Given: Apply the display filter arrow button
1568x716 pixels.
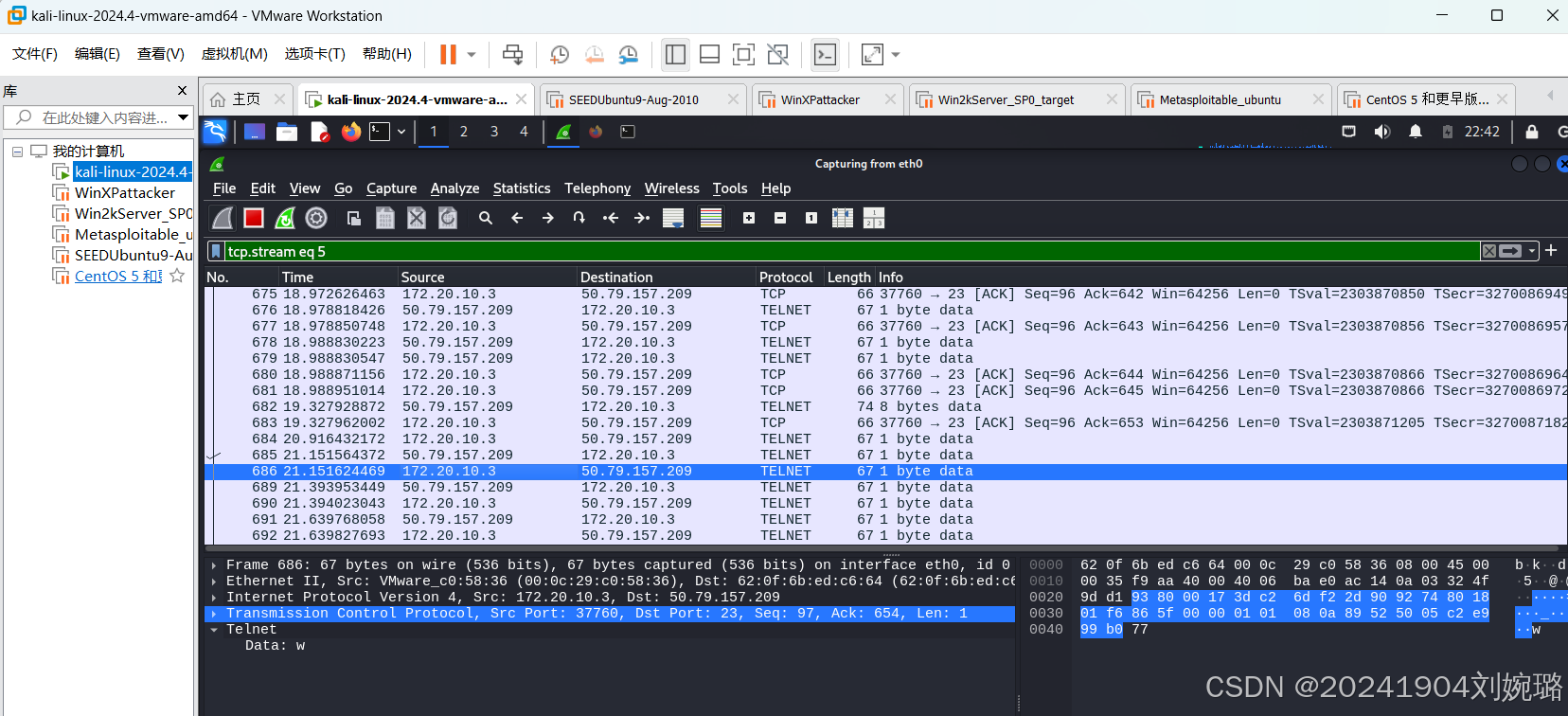Looking at the screenshot, I should click(1510, 251).
